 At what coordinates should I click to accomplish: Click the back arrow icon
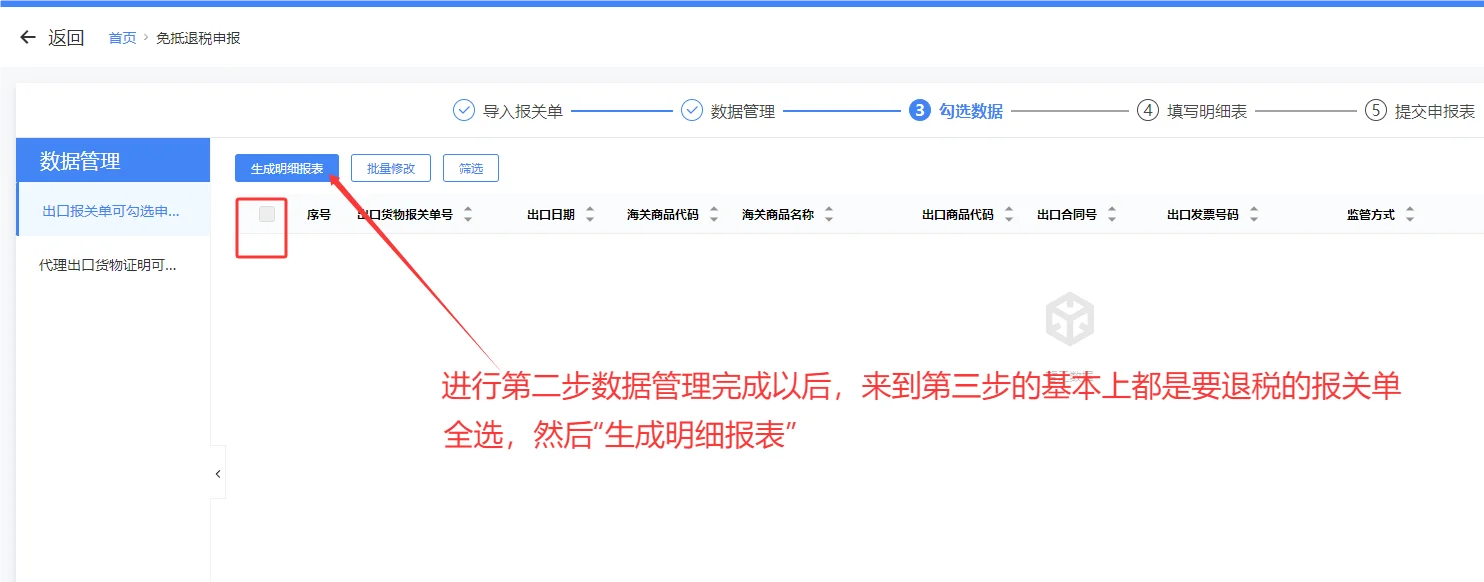click(26, 36)
